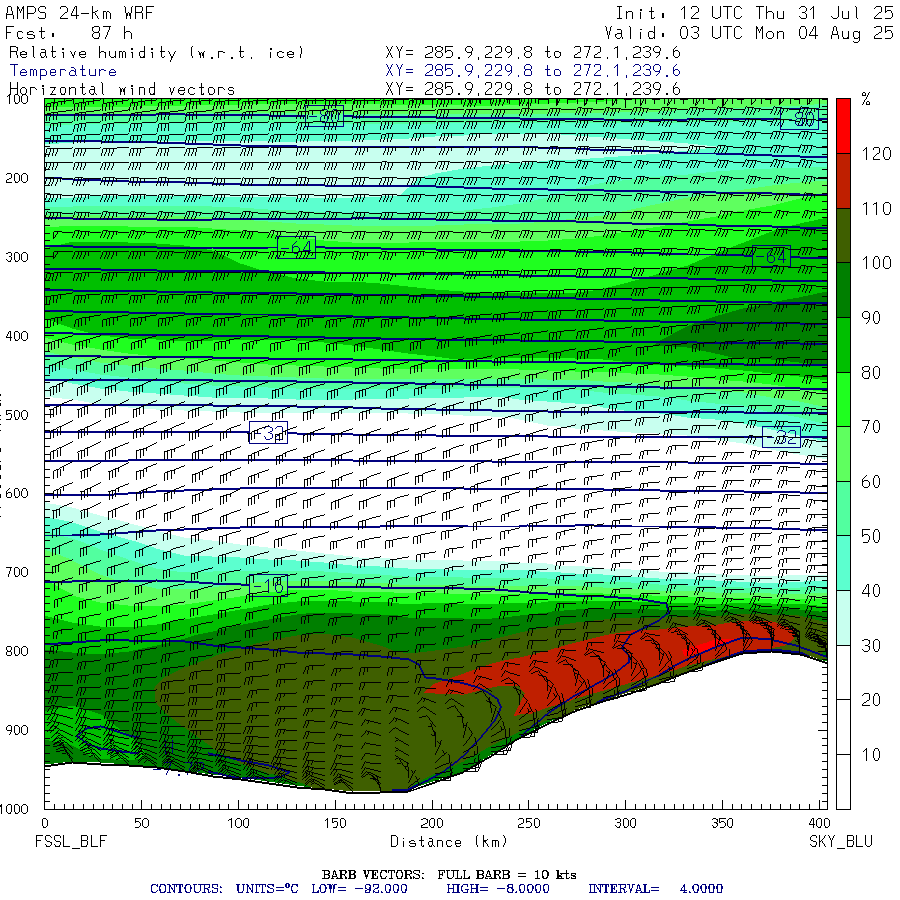Click the '80' color bar label
The image size is (900, 900).
(x=871, y=373)
